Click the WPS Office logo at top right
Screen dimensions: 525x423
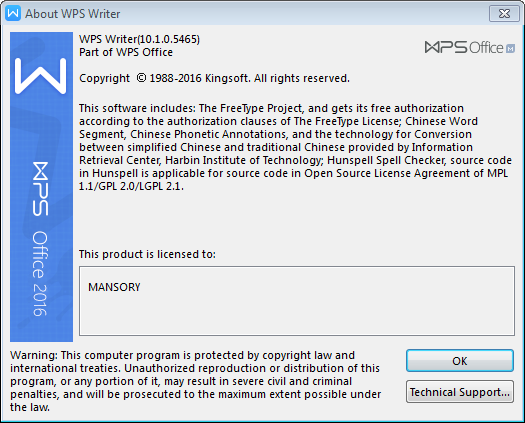click(x=464, y=48)
